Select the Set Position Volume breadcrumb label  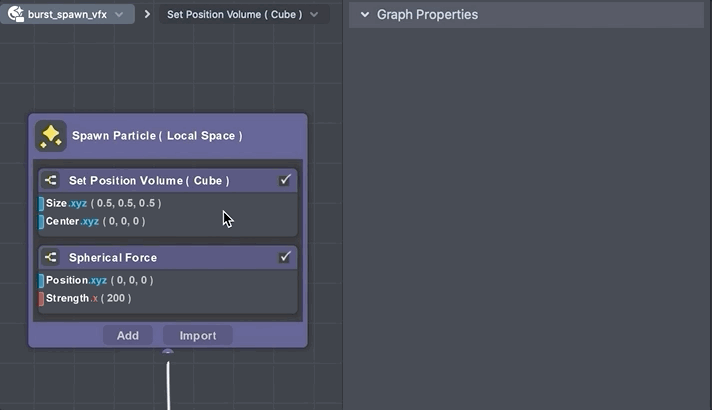(x=234, y=15)
